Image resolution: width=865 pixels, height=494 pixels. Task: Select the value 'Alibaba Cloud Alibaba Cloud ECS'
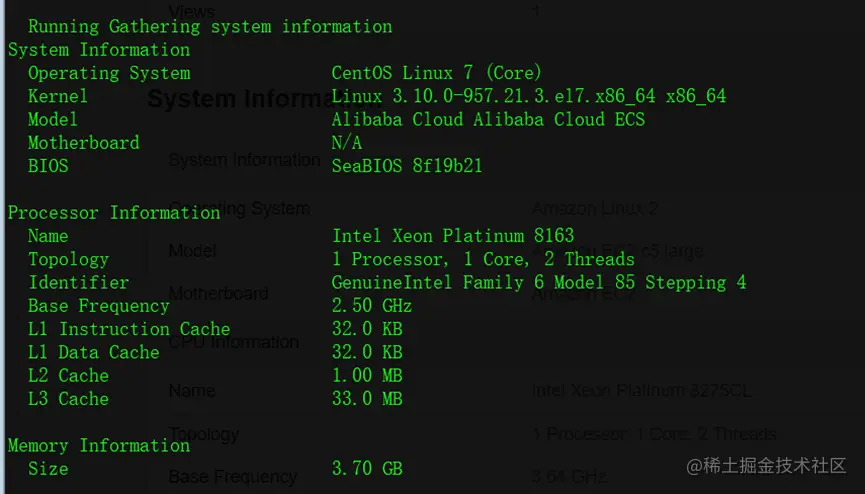(x=488, y=119)
